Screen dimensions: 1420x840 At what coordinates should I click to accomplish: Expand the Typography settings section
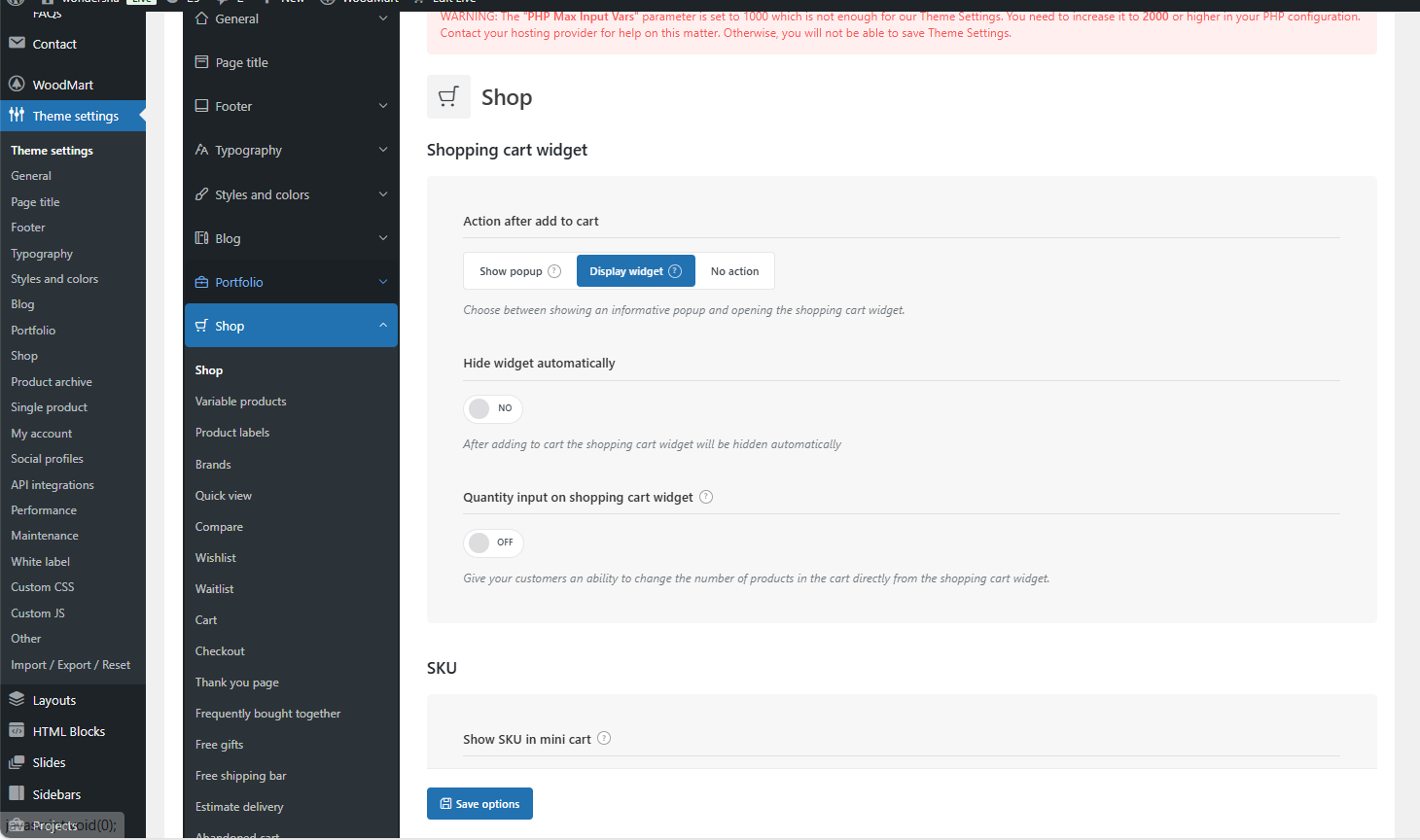click(x=291, y=150)
